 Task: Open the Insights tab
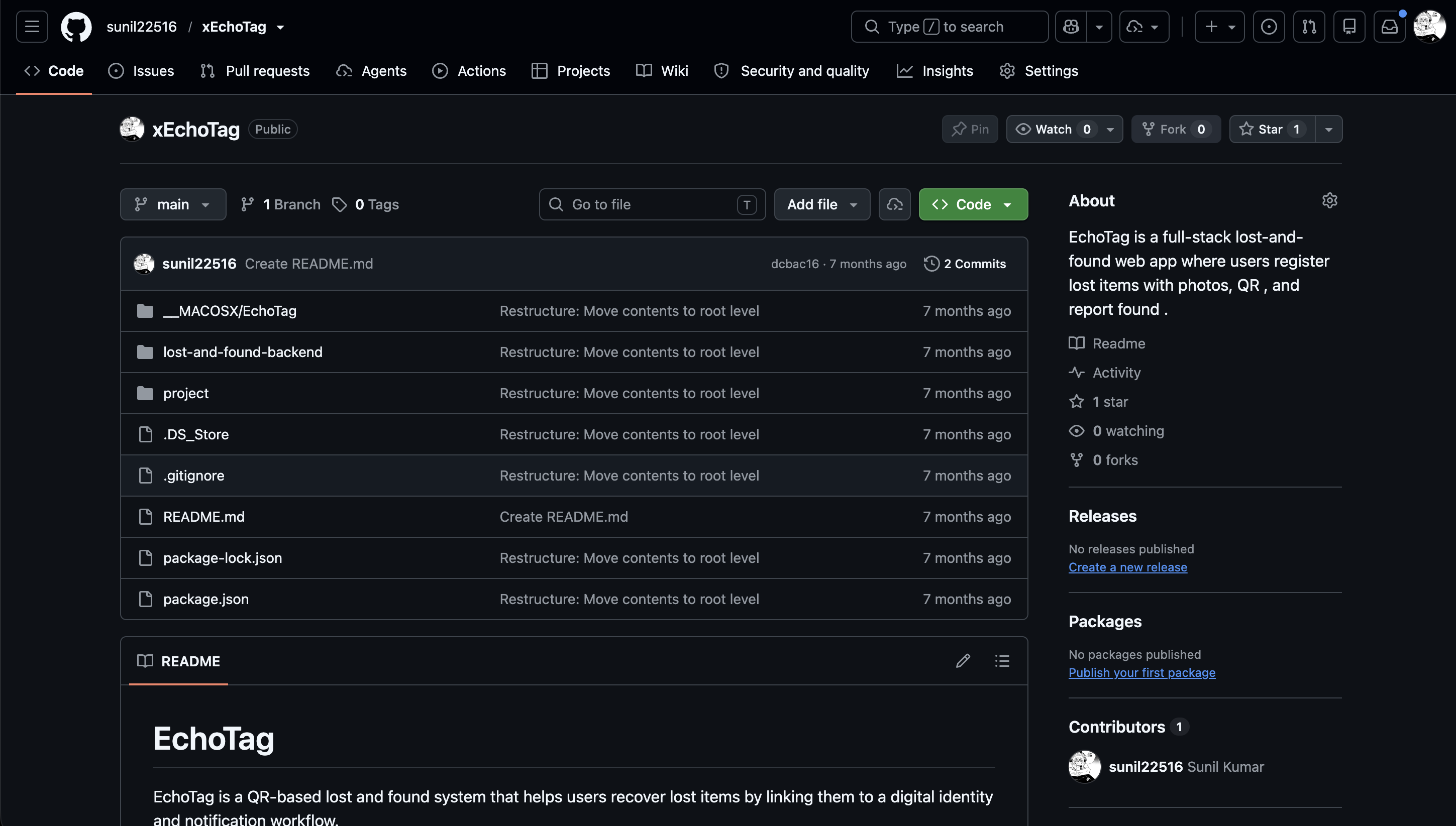(935, 71)
